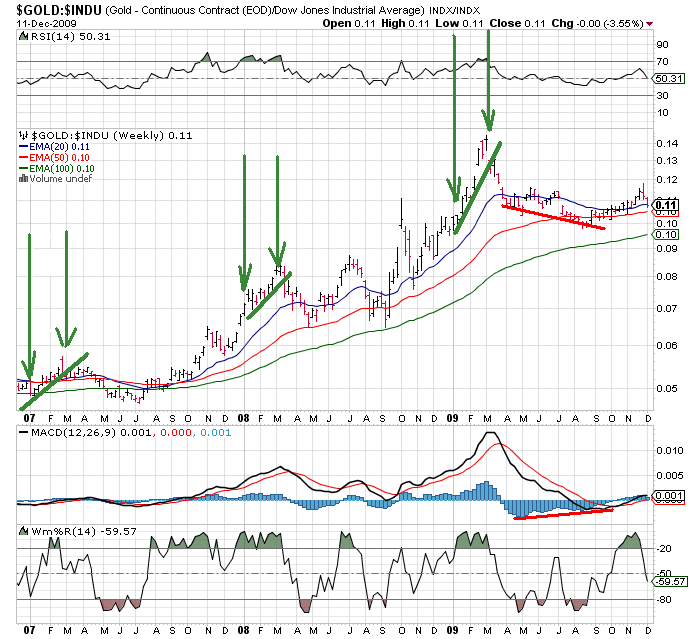
Task: Click the price axis label 0.14
Action: [x=667, y=143]
